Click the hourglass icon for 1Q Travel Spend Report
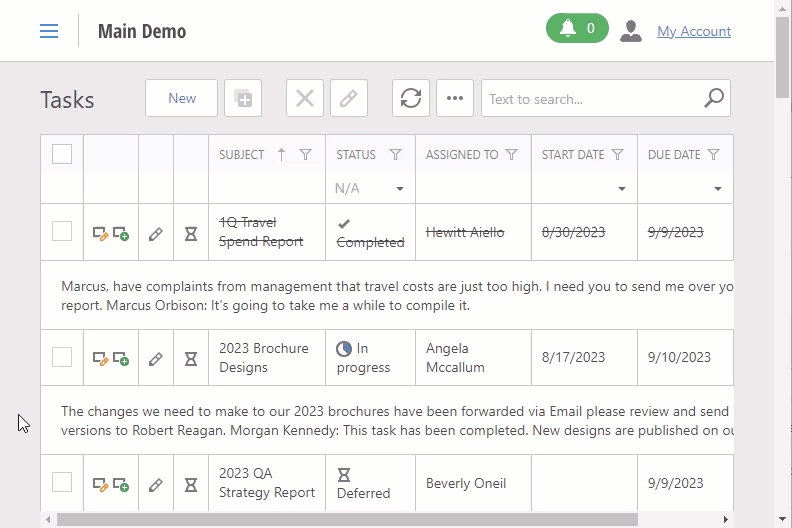This screenshot has height=528, width=792. tap(191, 233)
